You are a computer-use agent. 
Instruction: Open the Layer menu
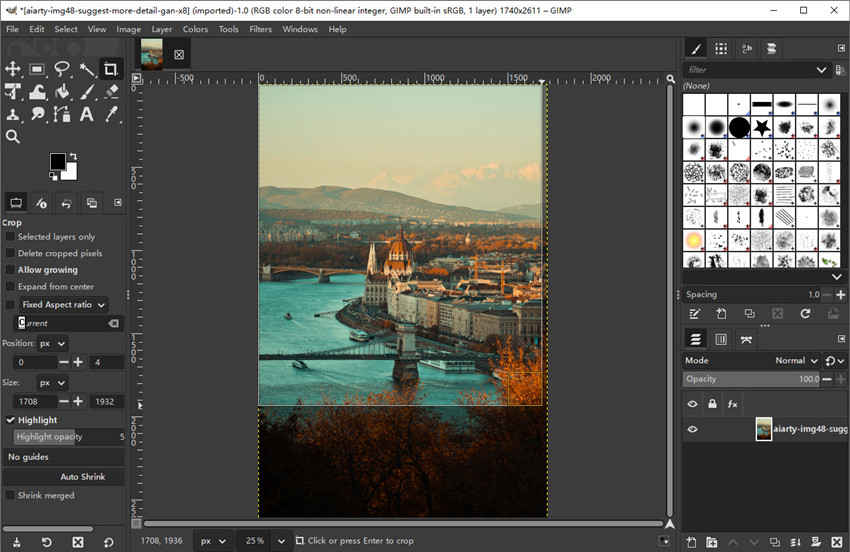click(x=162, y=29)
